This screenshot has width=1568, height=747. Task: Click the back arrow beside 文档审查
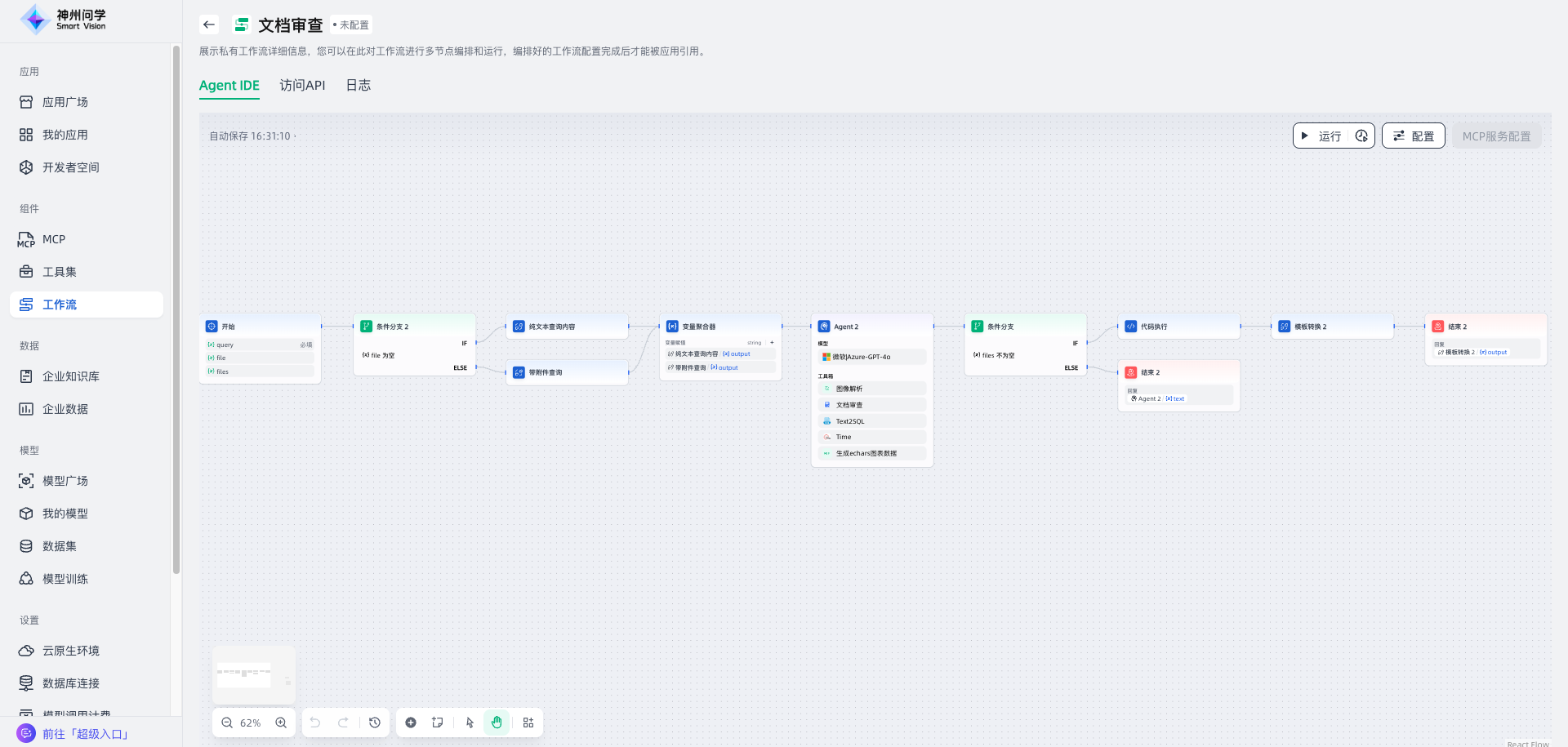(209, 24)
